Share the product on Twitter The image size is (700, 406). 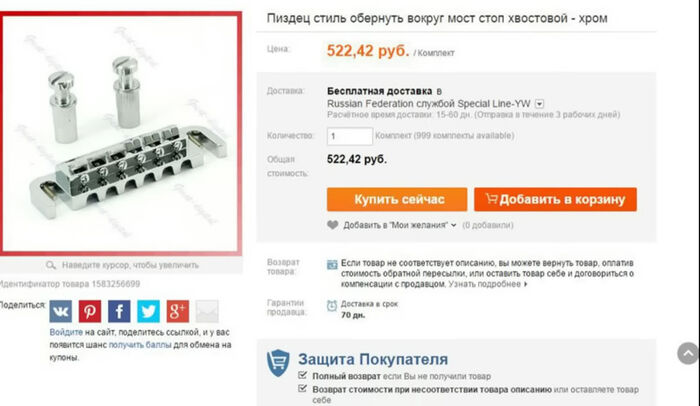(x=148, y=311)
